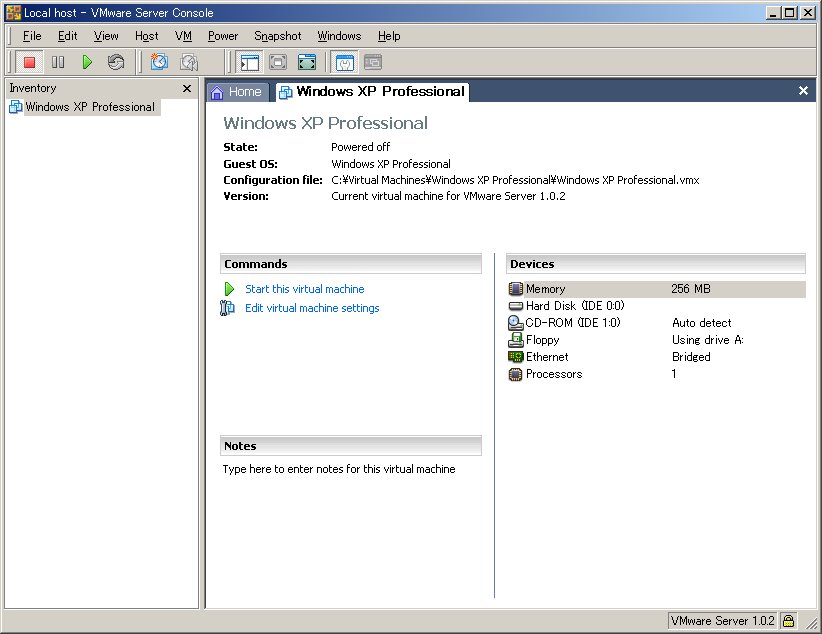Click the Notes section header
The image size is (822, 634).
click(x=351, y=446)
